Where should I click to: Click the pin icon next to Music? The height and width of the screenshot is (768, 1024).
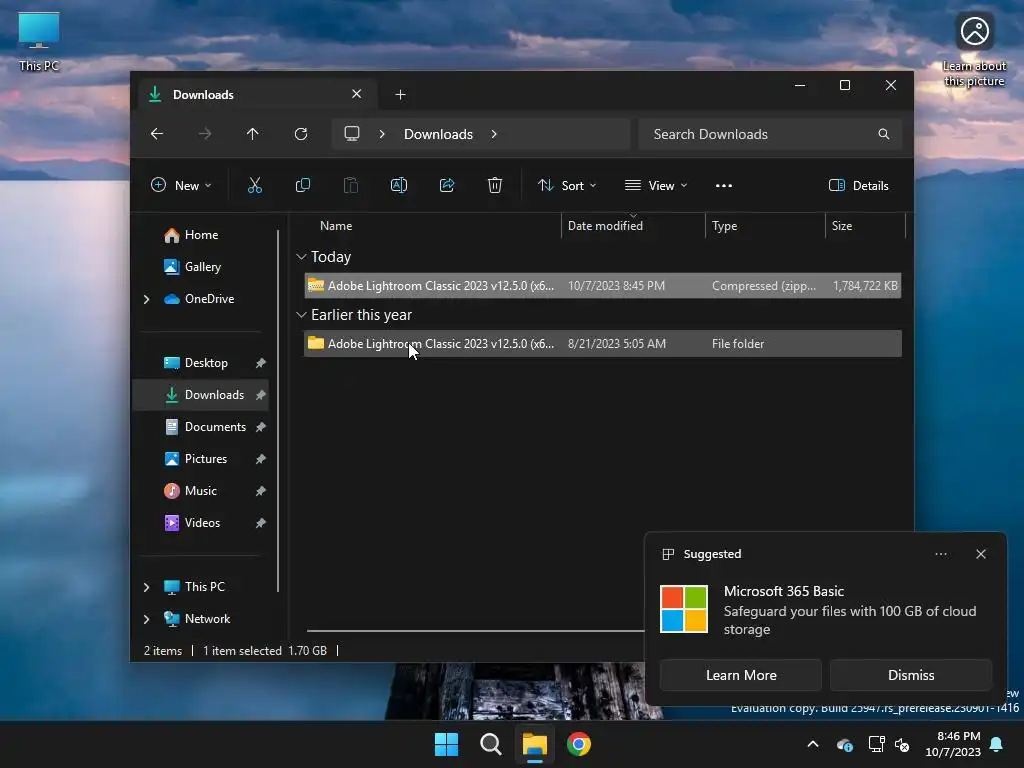(x=261, y=491)
